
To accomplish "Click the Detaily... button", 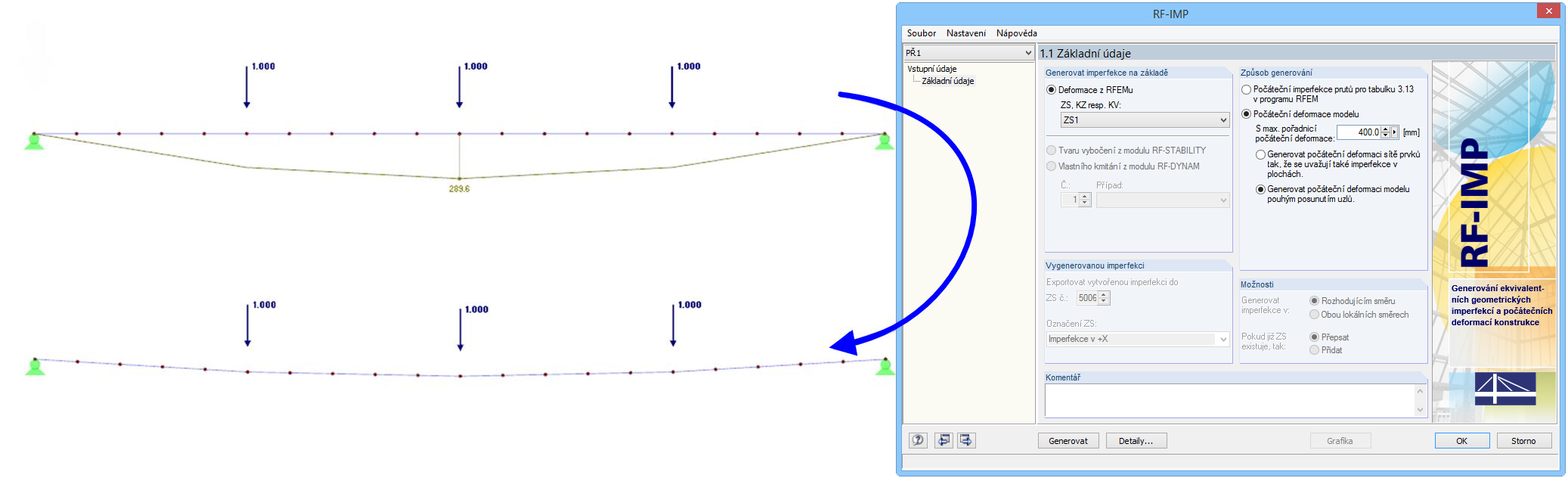I will click(x=1136, y=441).
